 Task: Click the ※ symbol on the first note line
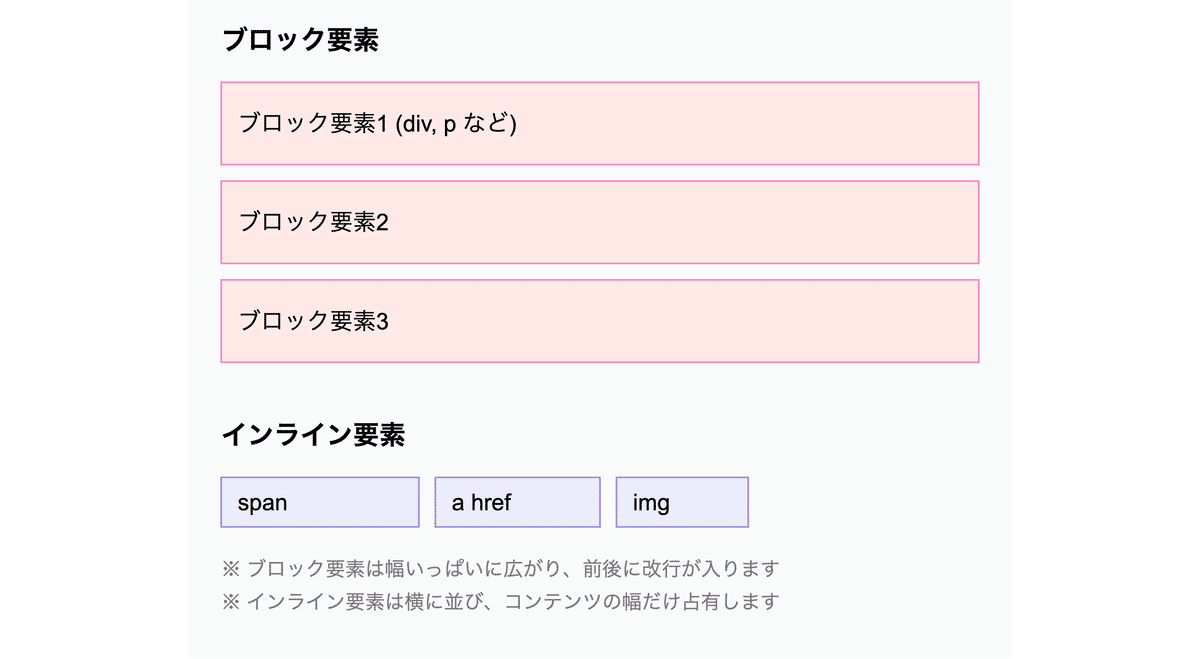231,569
